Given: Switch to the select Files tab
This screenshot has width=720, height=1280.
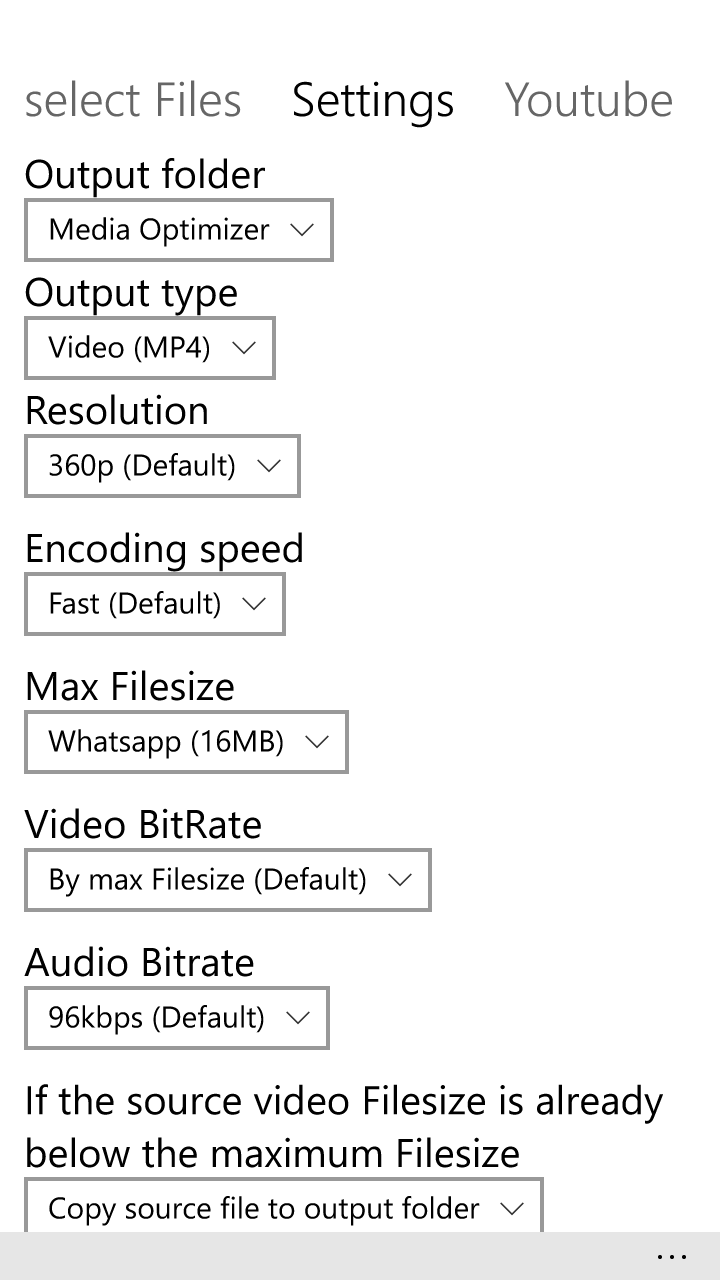Looking at the screenshot, I should coord(133,101).
